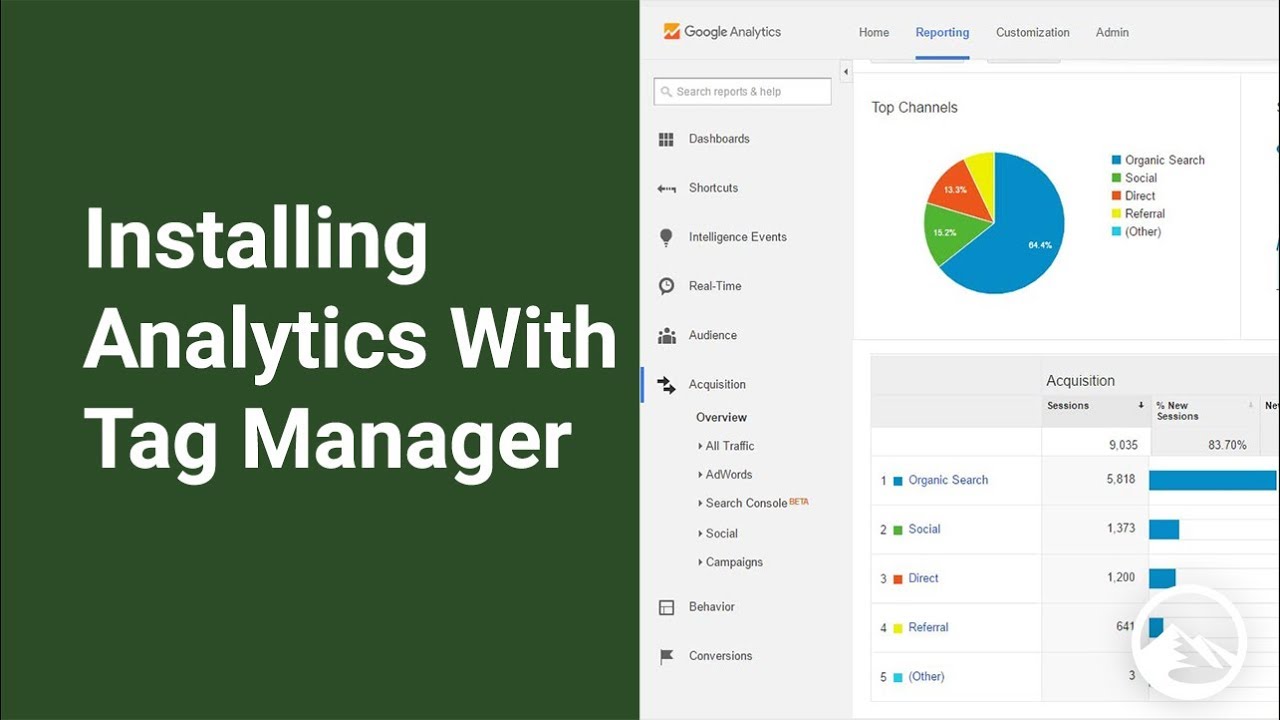Expand Campaigns submenu

730,562
